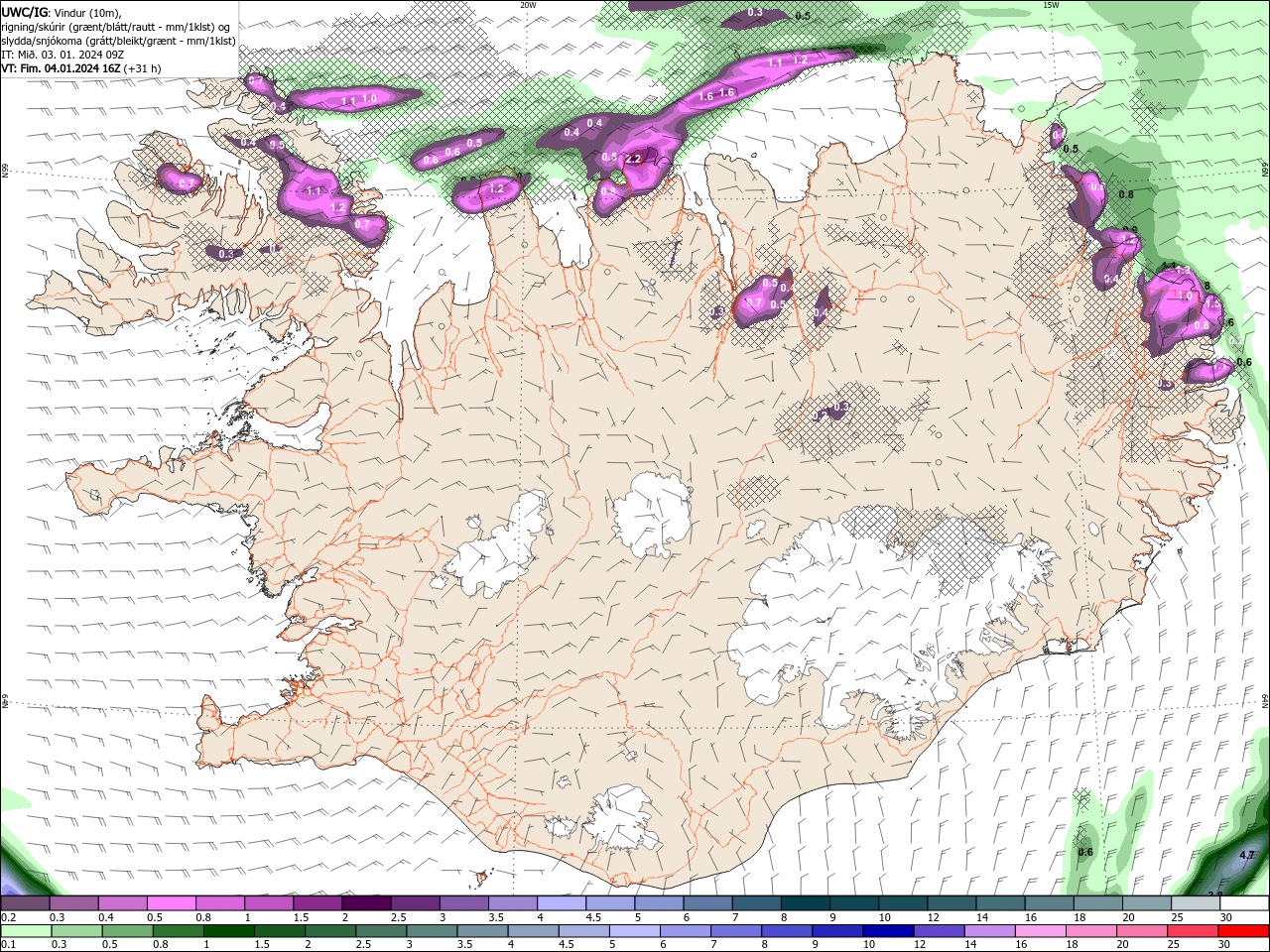Click the bright pink 0.5–0.8 snow legend swatch
This screenshot has width=1270, height=952.
tap(171, 903)
